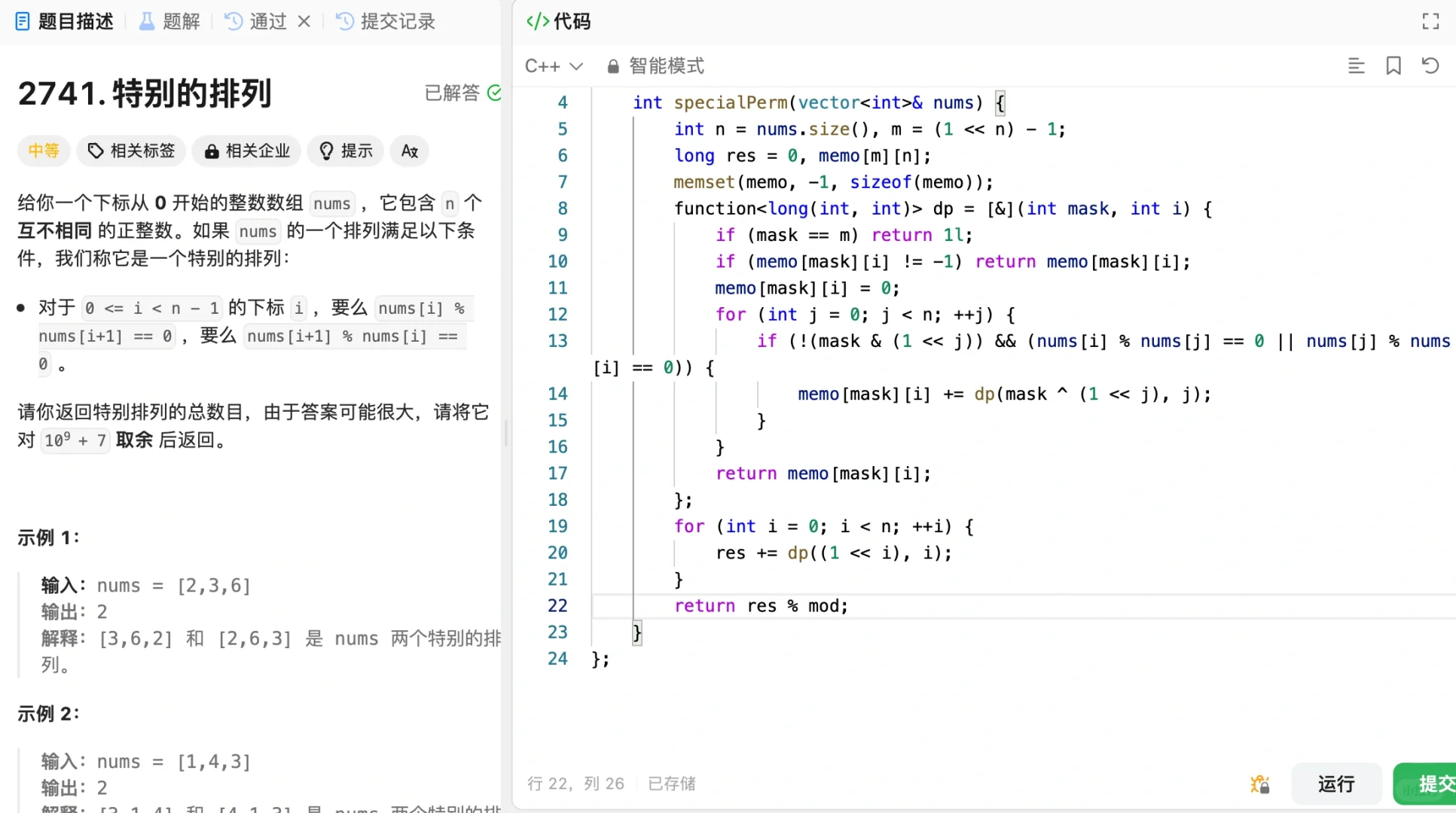Click line number 22 in the gutter

(x=557, y=606)
